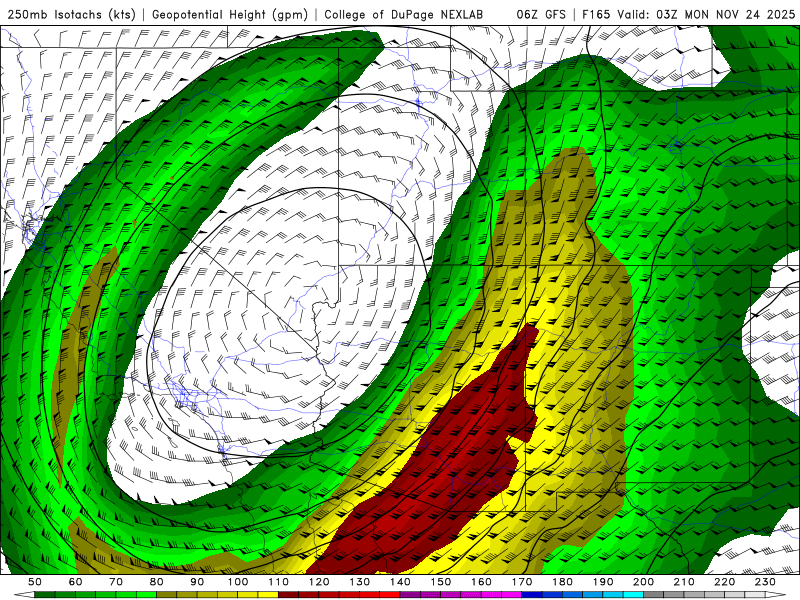
Task: Click the 190 value on the legend
Action: [x=603, y=582]
